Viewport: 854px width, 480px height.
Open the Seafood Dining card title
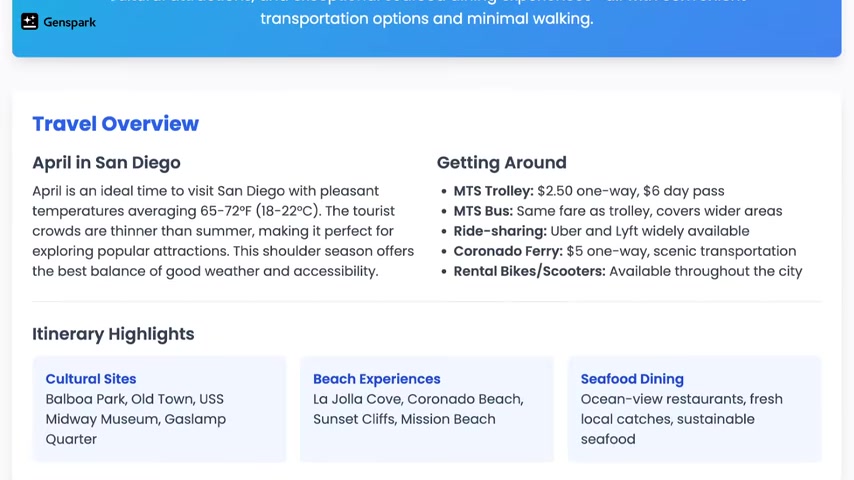tap(632, 379)
